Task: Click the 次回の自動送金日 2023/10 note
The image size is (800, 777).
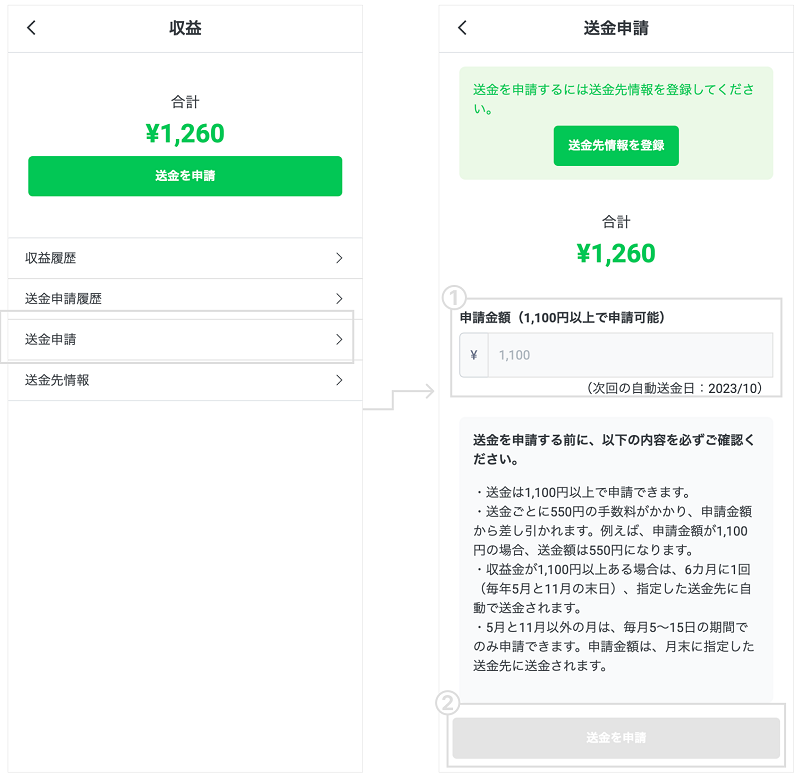Action: tap(675, 388)
